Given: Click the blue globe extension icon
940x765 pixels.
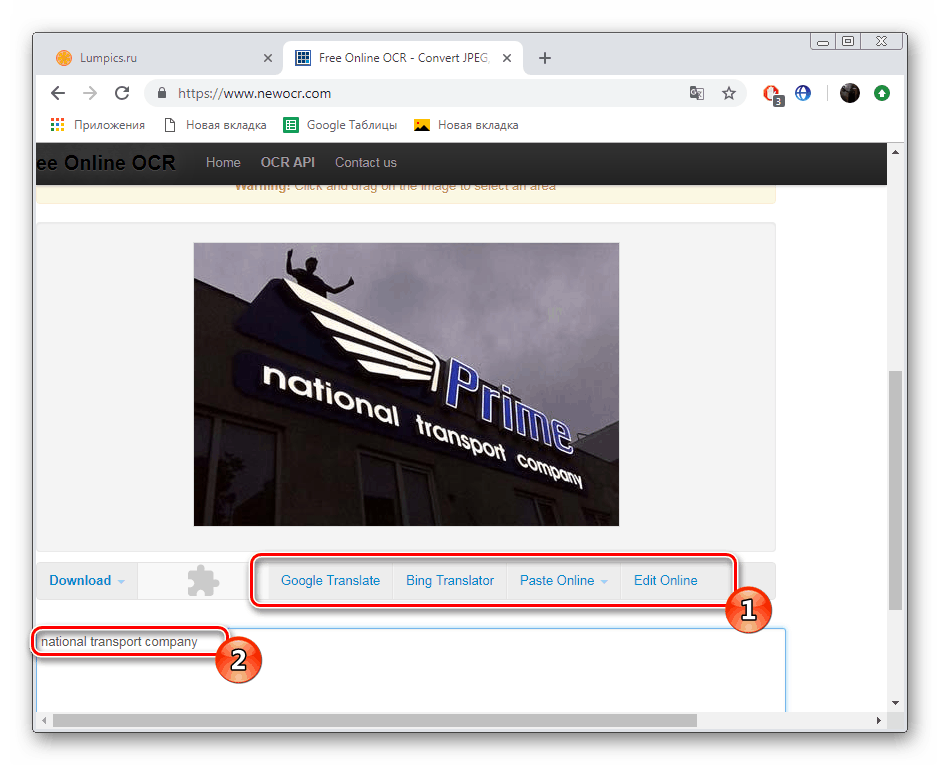Looking at the screenshot, I should (x=803, y=93).
